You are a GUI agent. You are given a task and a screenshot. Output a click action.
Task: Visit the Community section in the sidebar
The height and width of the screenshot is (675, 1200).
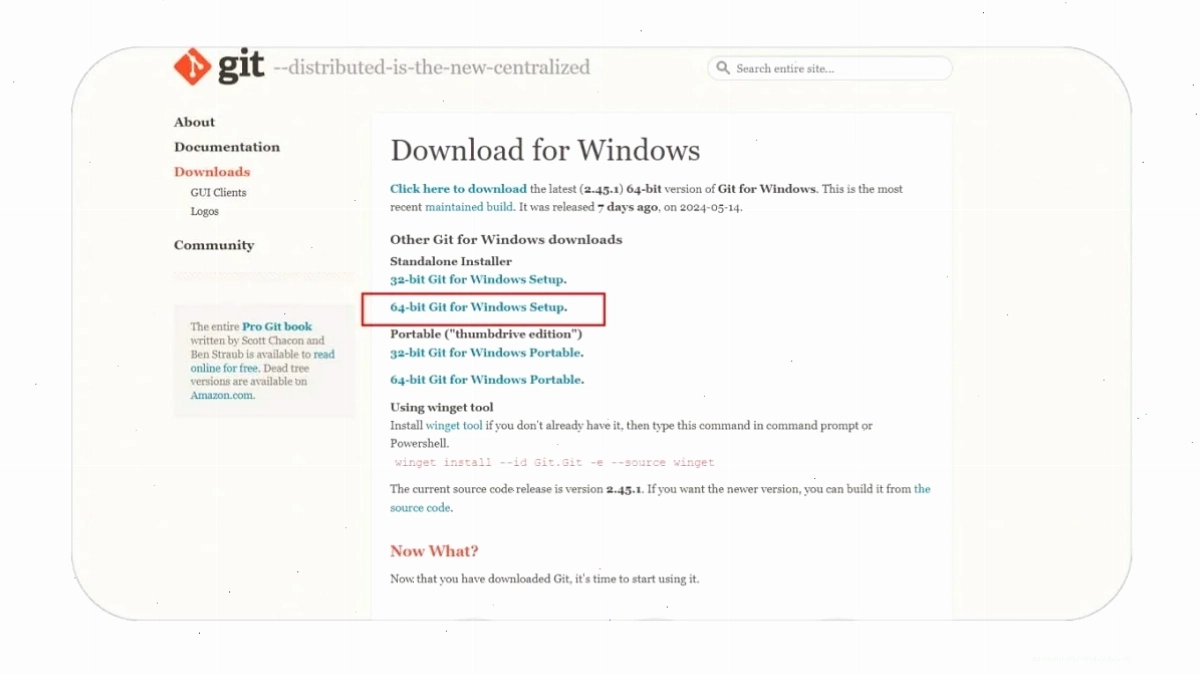[x=214, y=245]
